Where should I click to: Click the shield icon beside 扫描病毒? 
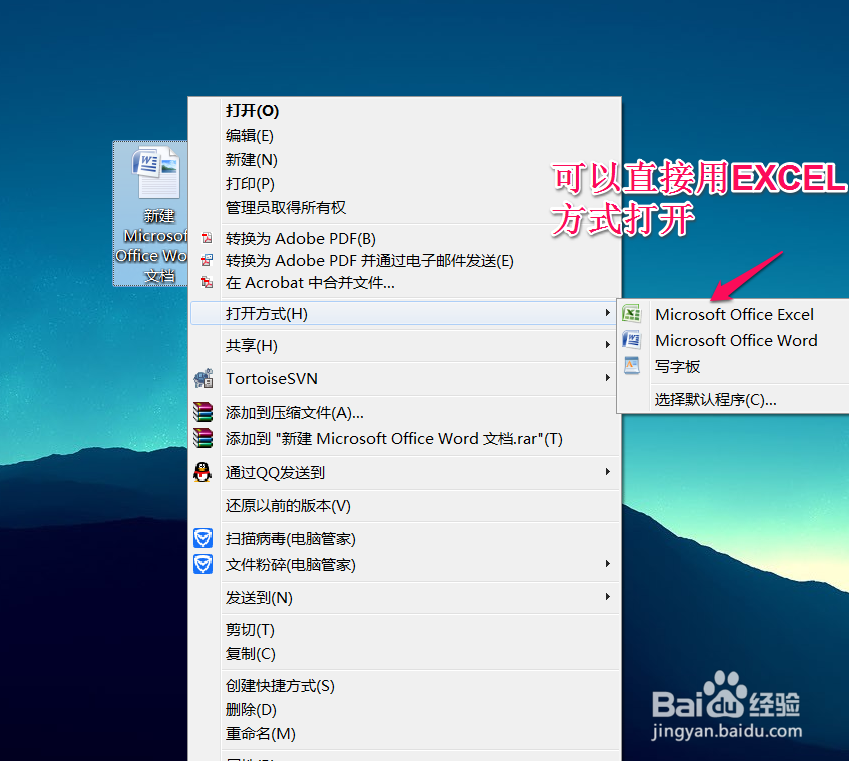point(203,538)
